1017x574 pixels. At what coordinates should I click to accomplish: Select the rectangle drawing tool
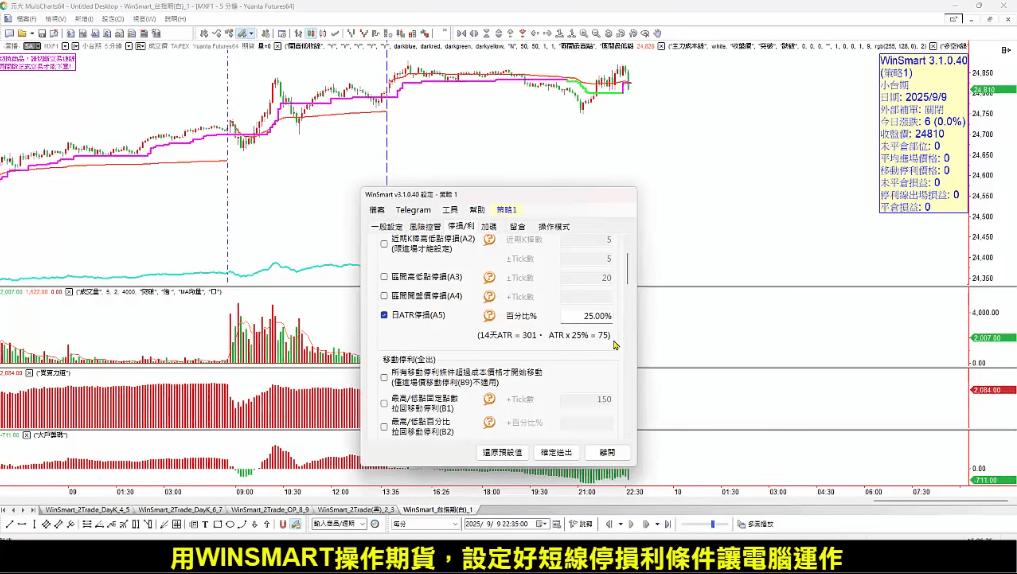217,524
